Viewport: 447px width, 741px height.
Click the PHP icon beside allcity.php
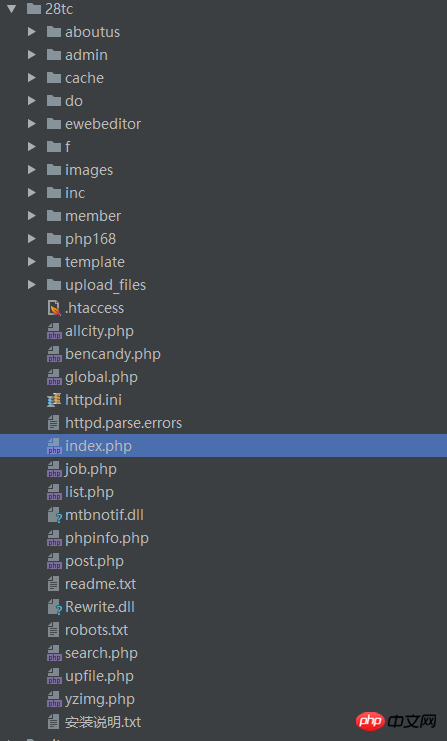pos(54,331)
